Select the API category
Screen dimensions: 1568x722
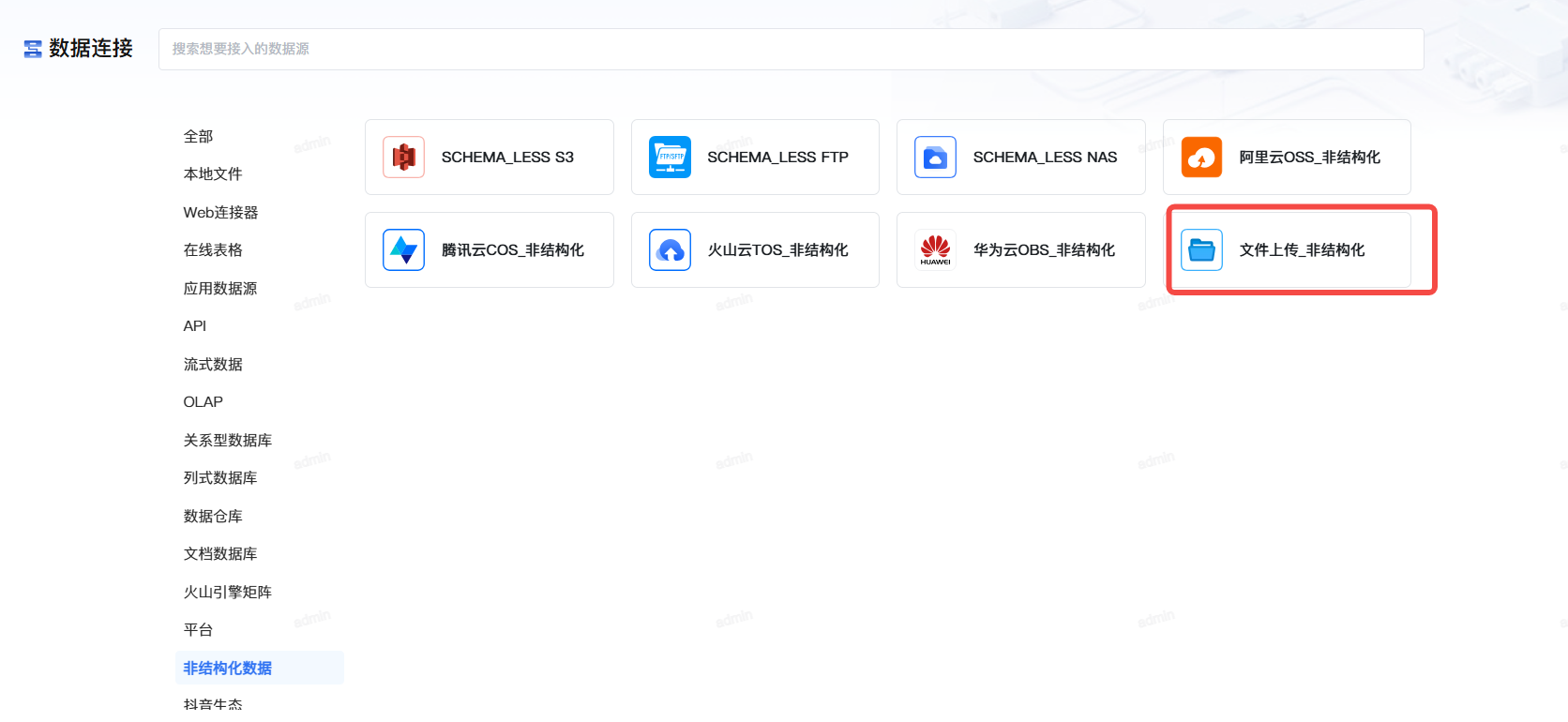pyautogui.click(x=195, y=326)
